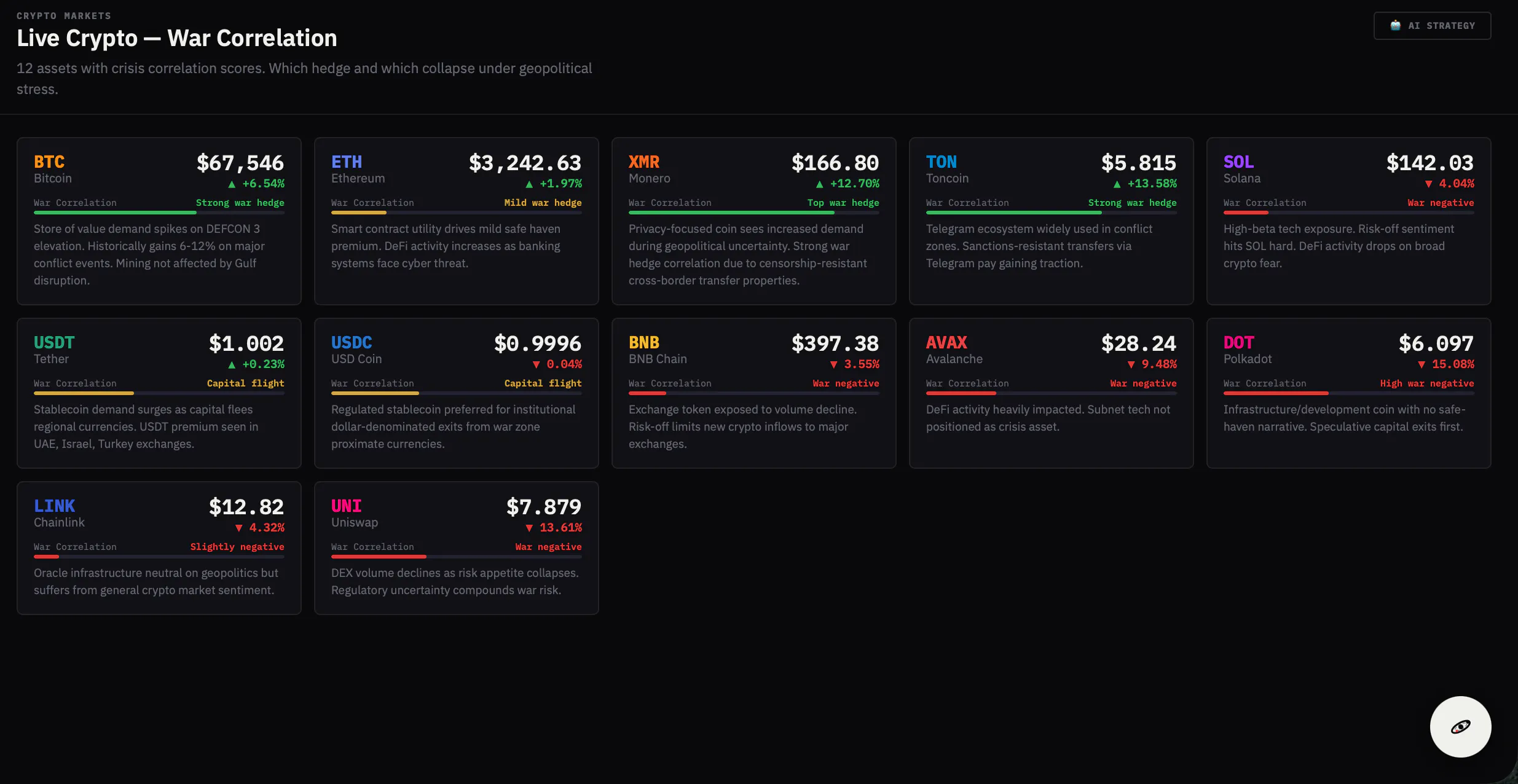Click the 'Live Crypto — War Correlation' heading
Image resolution: width=1518 pixels, height=784 pixels.
(177, 38)
